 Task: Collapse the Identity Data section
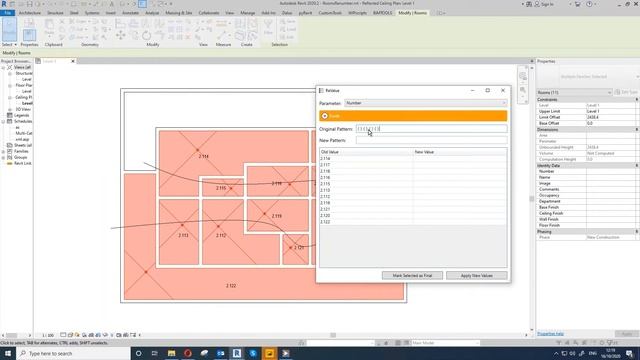pos(636,166)
